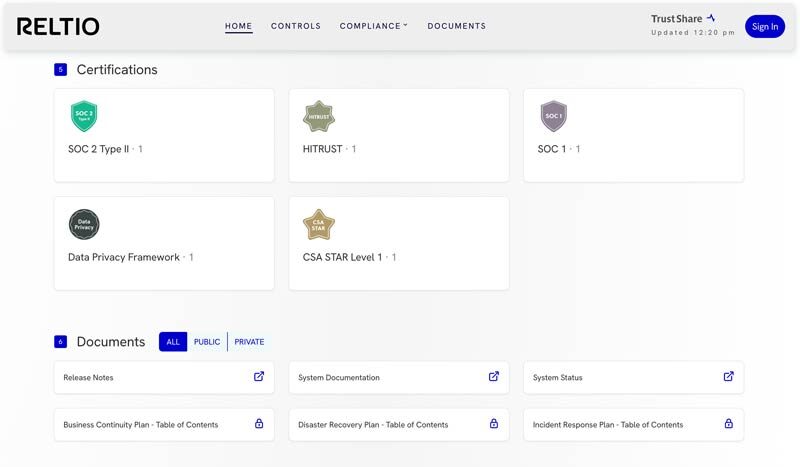The width and height of the screenshot is (800, 467).
Task: Click the Updated 12:20 pm timestamp
Action: pos(693,33)
